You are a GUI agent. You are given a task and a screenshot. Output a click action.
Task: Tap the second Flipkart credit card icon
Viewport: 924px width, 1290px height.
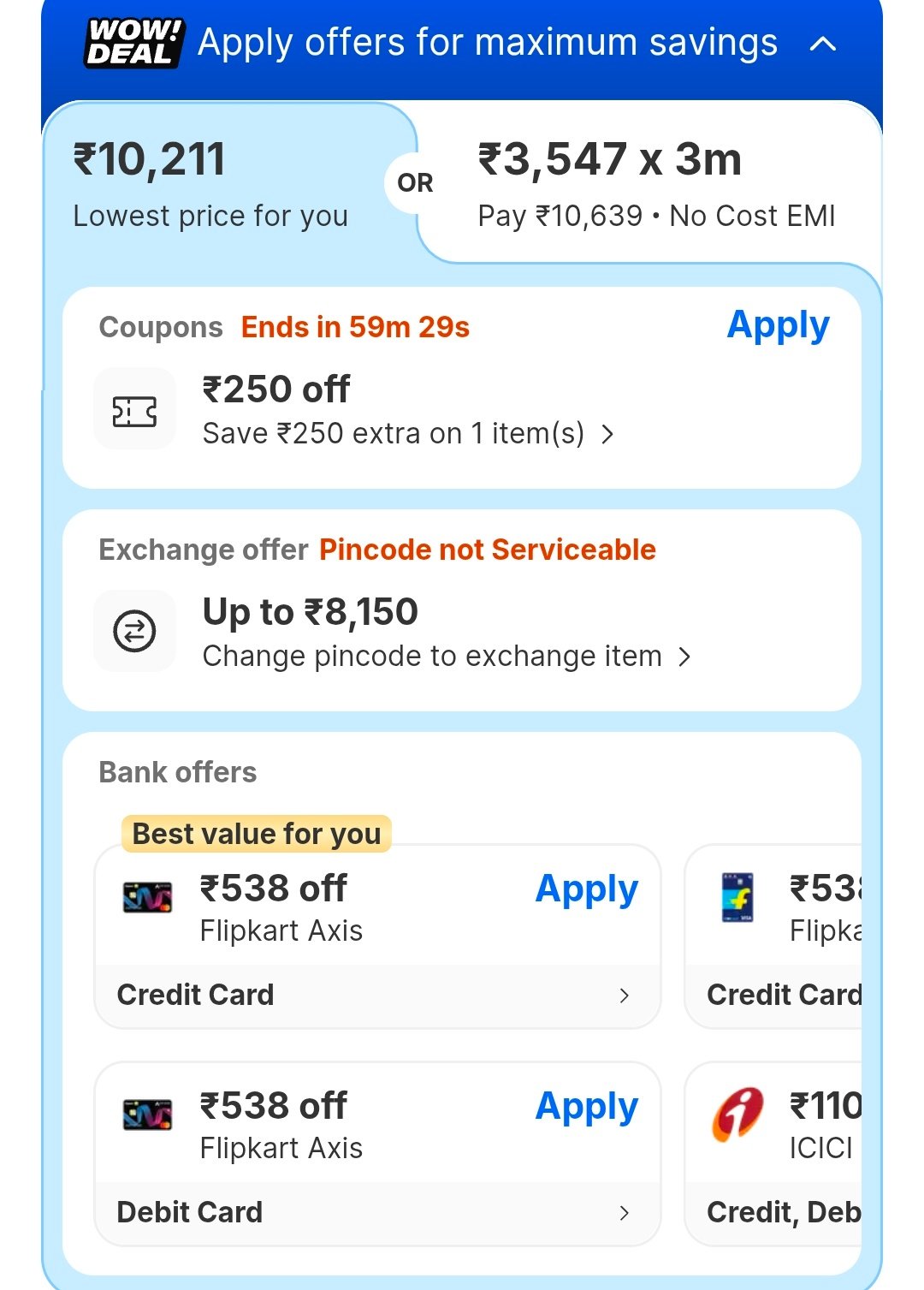(737, 897)
